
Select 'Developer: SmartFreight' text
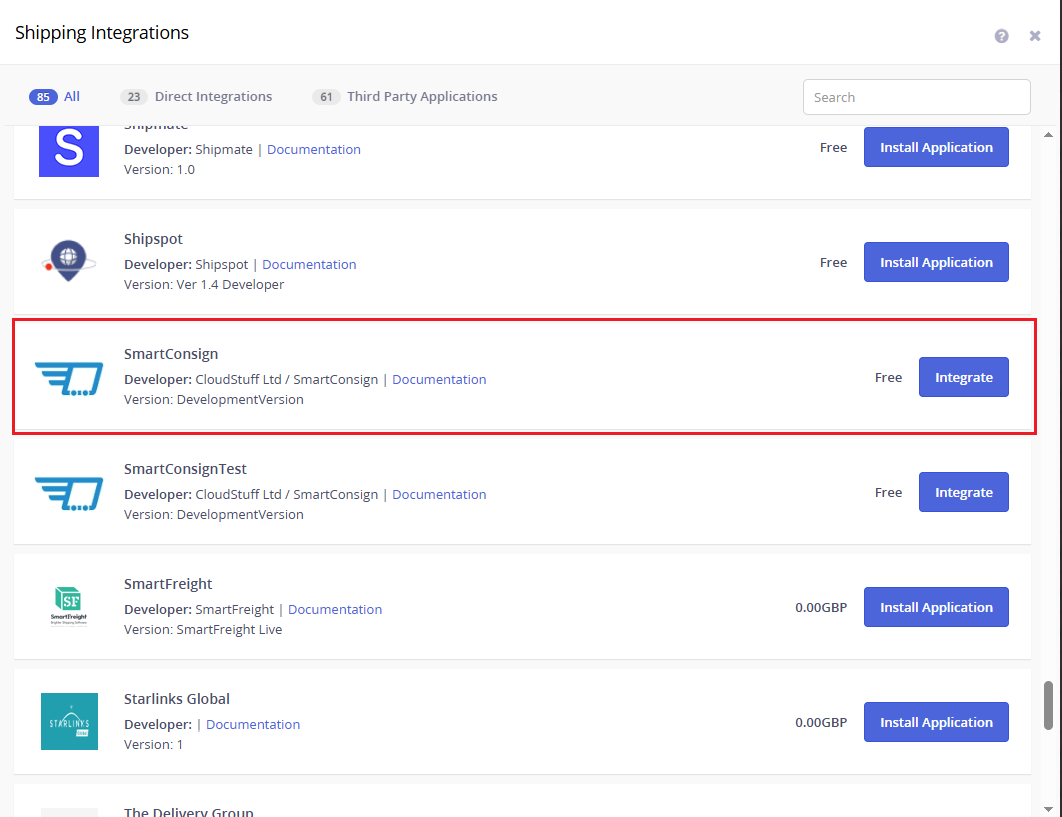coord(199,609)
